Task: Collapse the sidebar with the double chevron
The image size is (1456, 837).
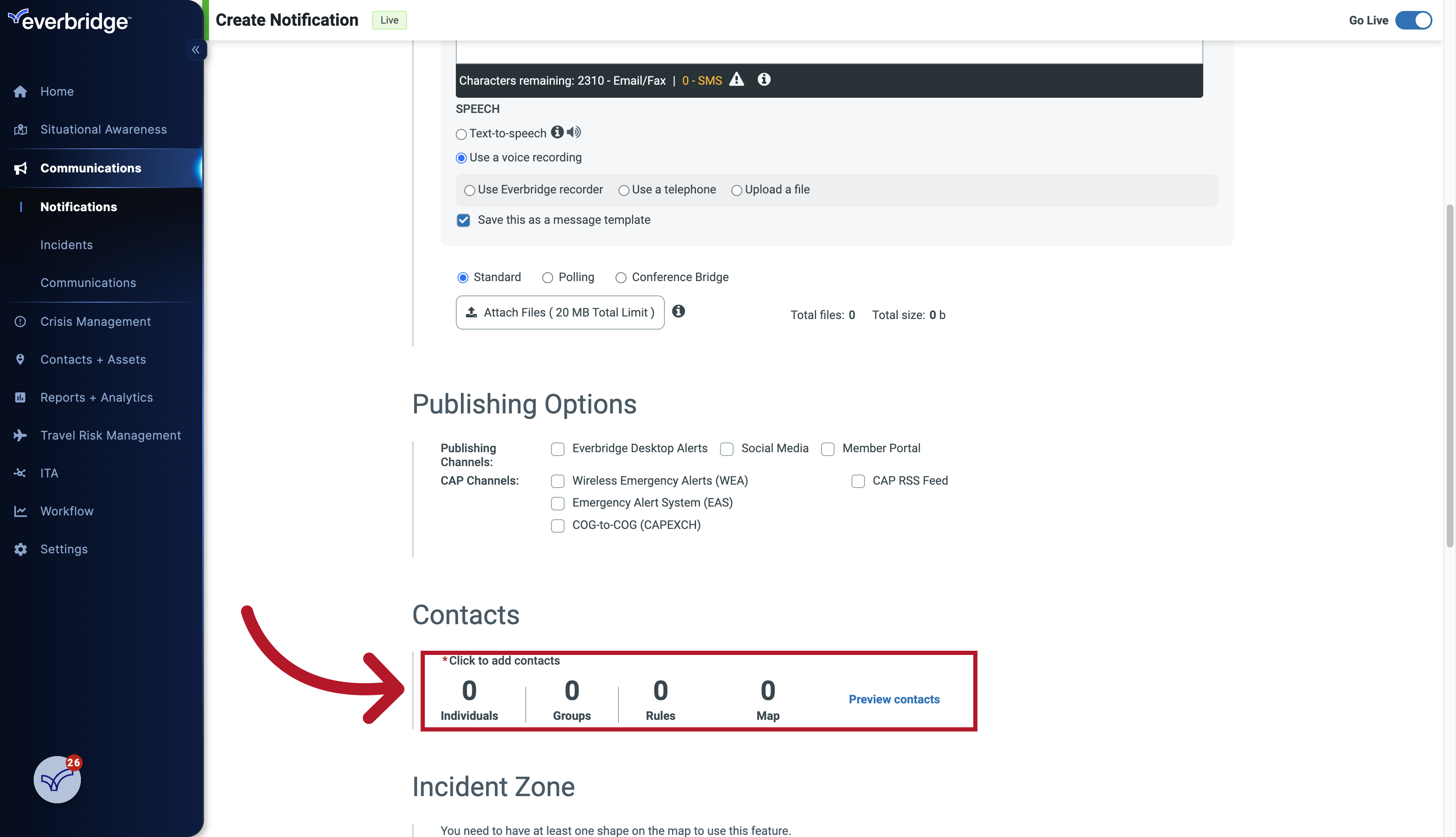Action: pyautogui.click(x=196, y=49)
